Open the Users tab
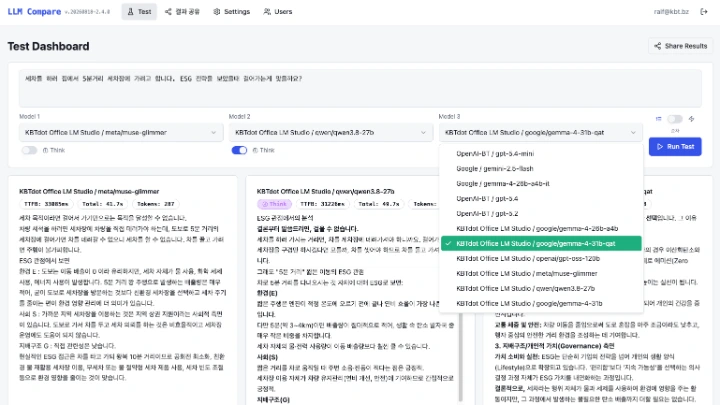Image resolution: width=720 pixels, height=405 pixels. pyautogui.click(x=278, y=11)
